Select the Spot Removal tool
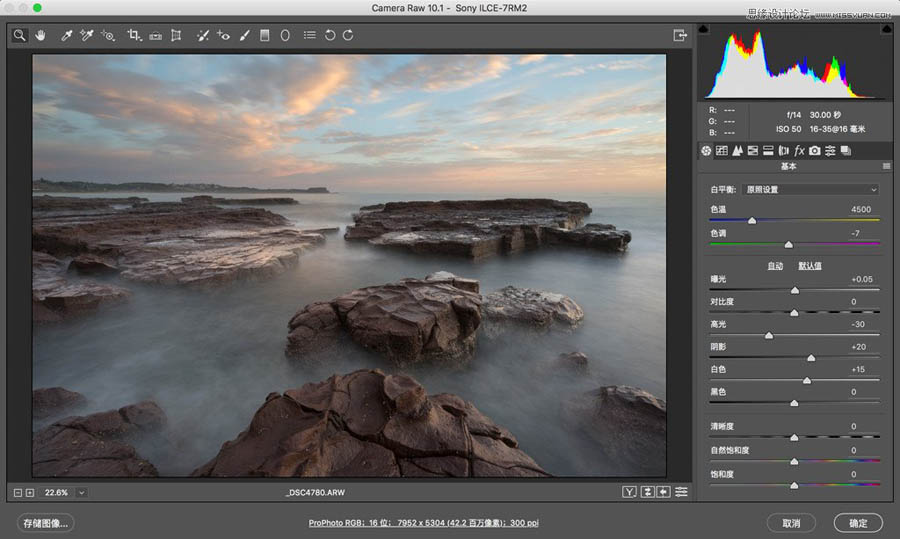Viewport: 900px width, 539px height. click(203, 35)
